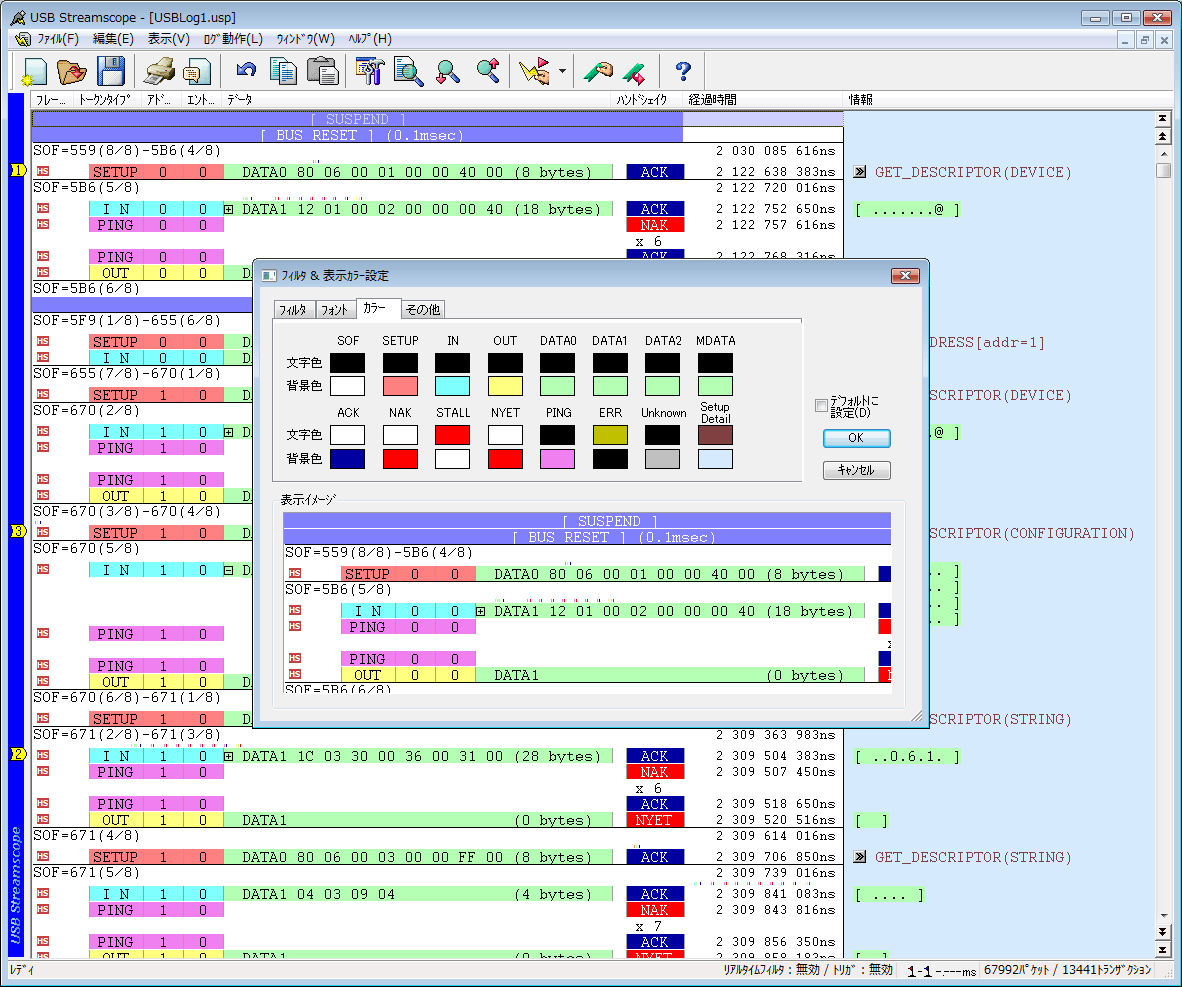Switch to the フィルタ tab

292,310
